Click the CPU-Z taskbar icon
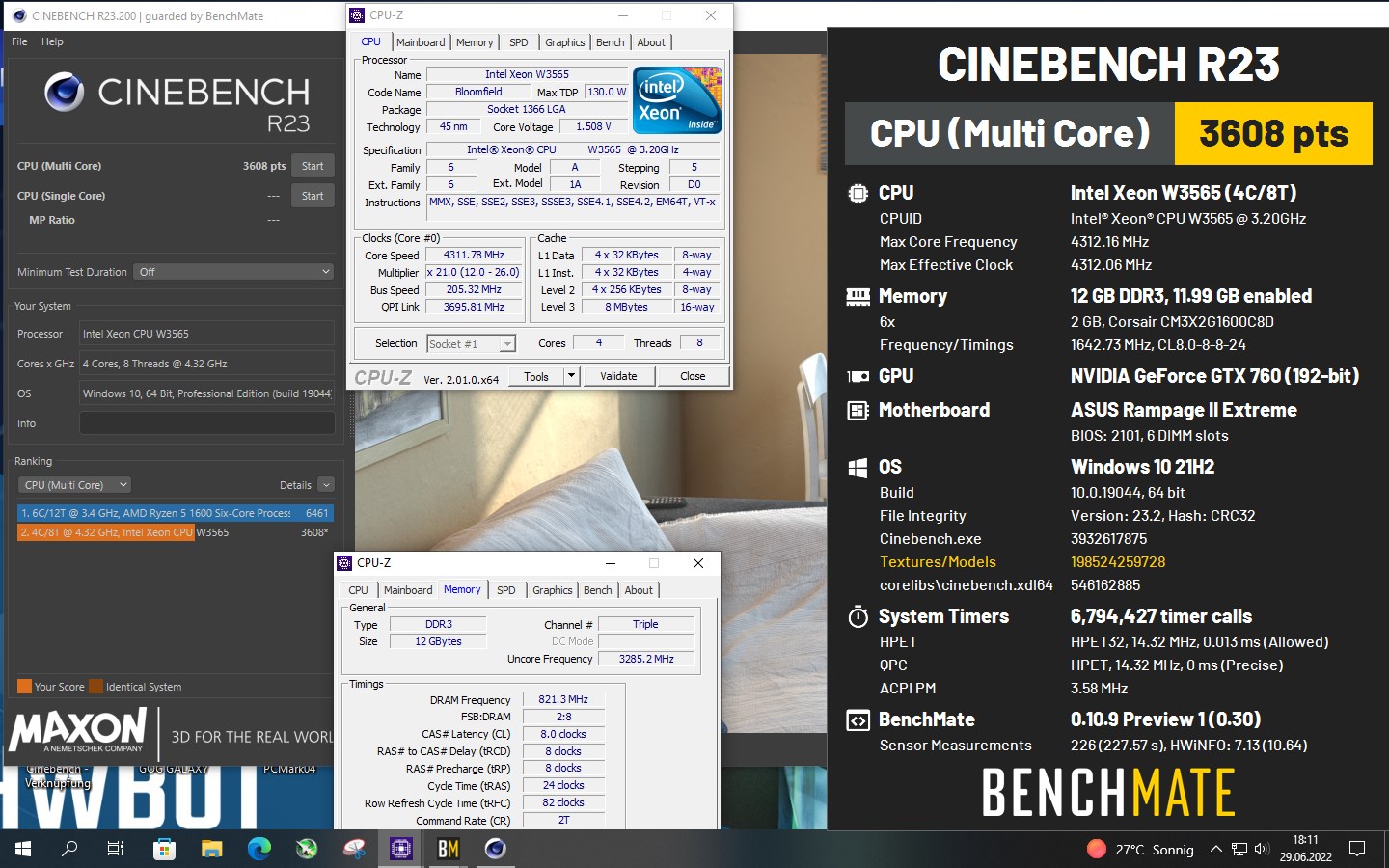This screenshot has height=868, width=1389. 400,849
